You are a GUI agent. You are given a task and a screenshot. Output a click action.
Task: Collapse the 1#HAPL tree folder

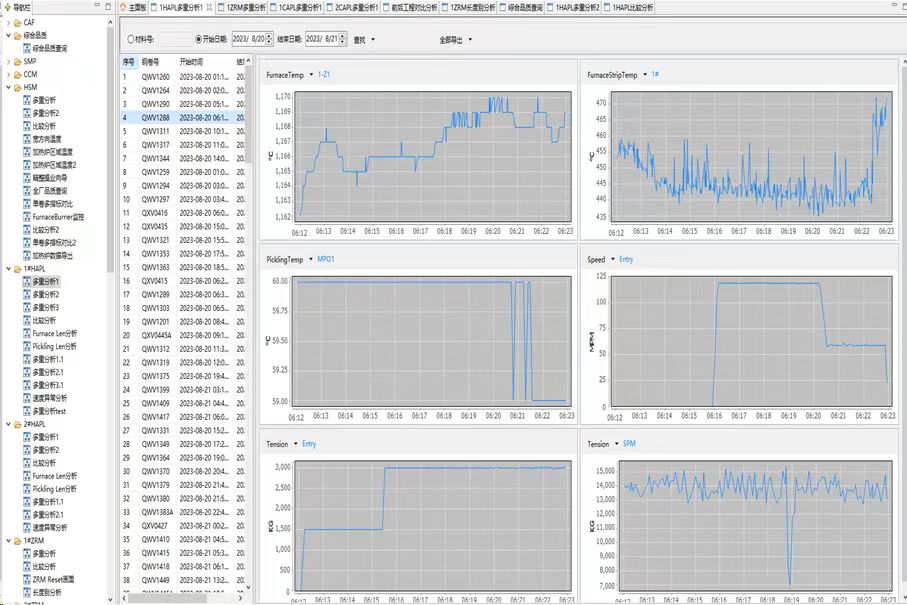(9, 269)
